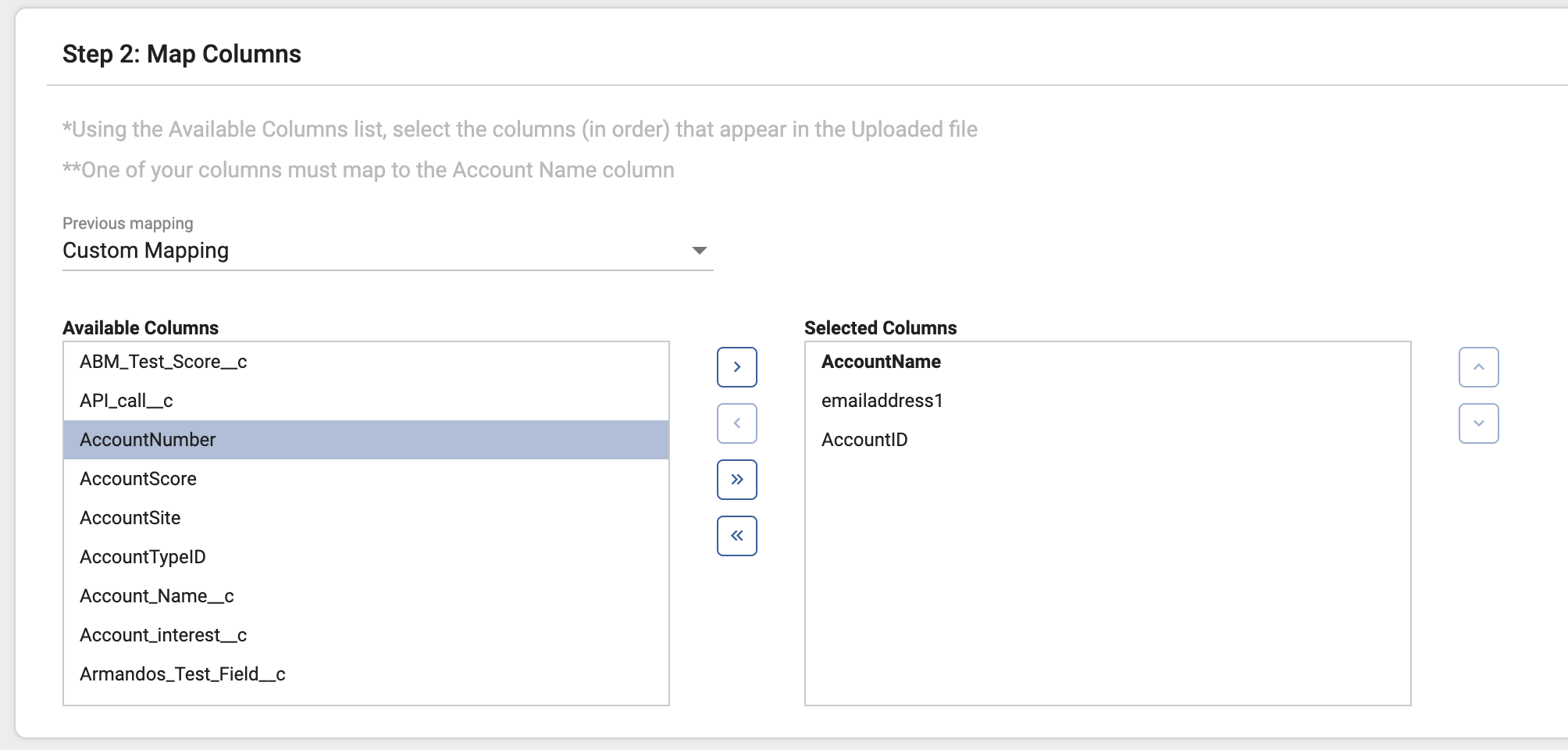Select the highlighted AccountNumber item
The width and height of the screenshot is (1568, 750).
pyautogui.click(x=148, y=440)
